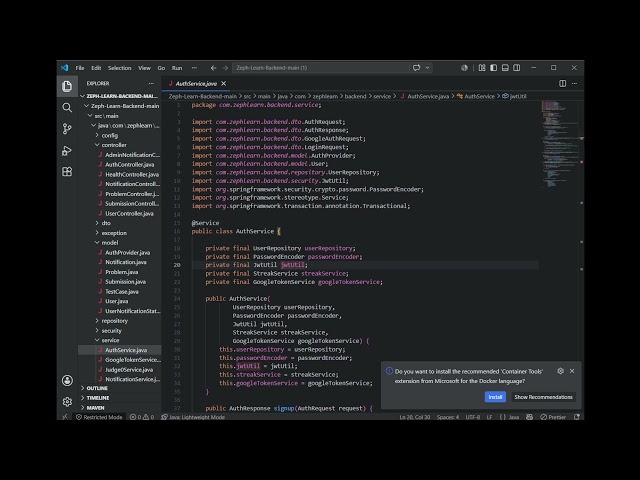Image resolution: width=640 pixels, height=480 pixels.
Task: Open errors and warnings count in status bar
Action: click(x=142, y=417)
